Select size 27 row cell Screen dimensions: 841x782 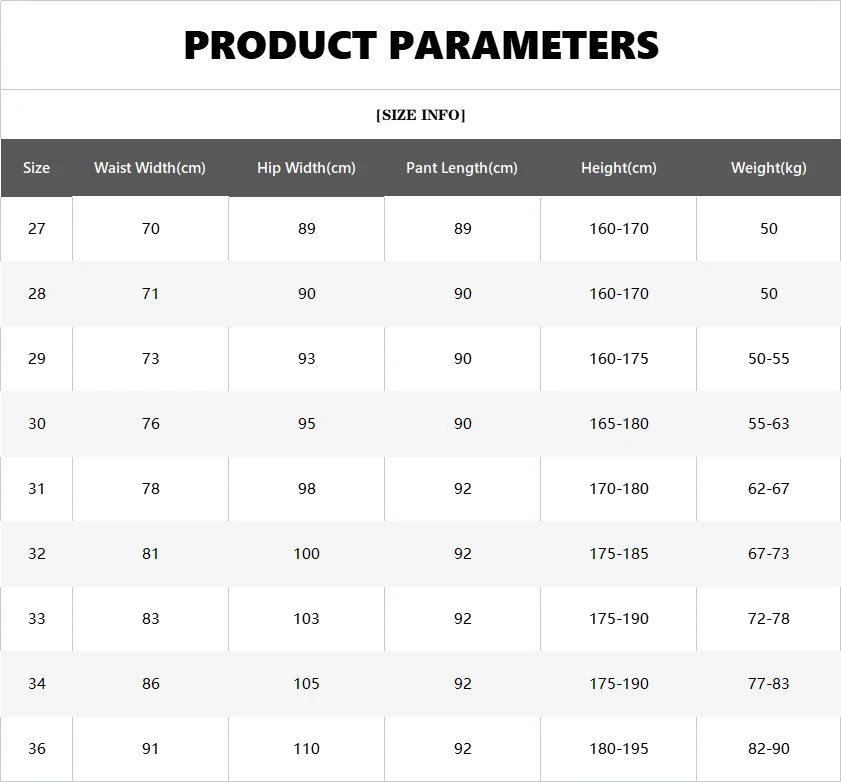37,229
